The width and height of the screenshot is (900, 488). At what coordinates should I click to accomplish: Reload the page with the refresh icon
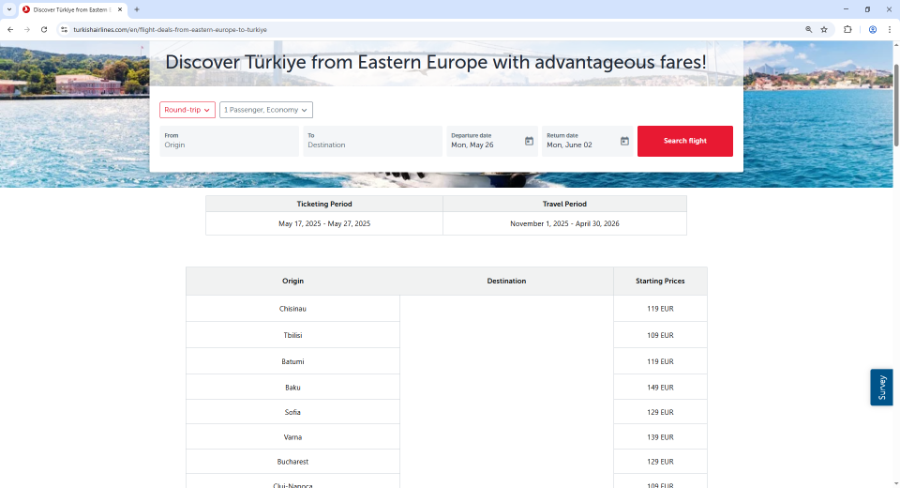44,29
